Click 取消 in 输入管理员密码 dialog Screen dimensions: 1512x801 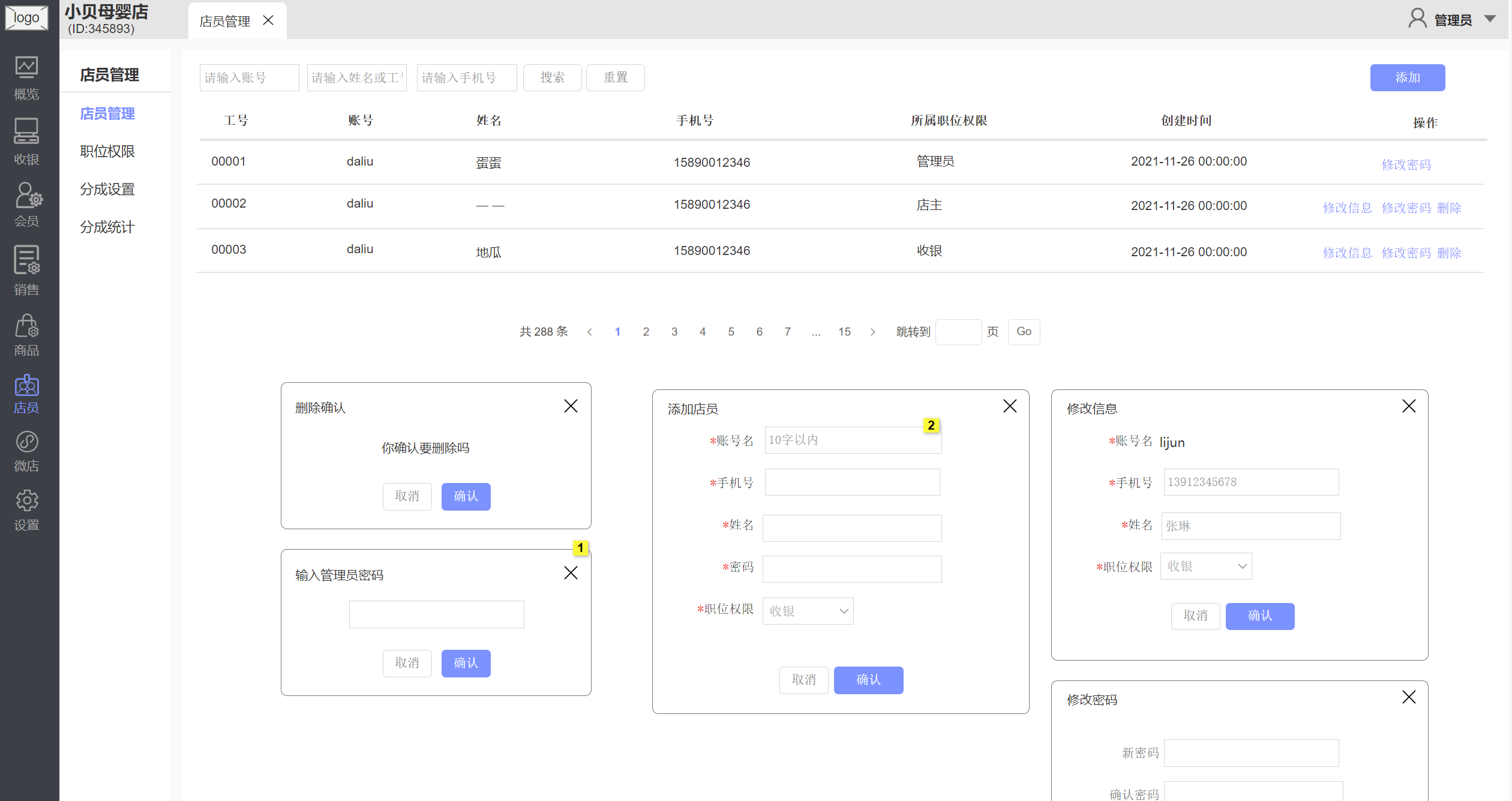coord(407,663)
